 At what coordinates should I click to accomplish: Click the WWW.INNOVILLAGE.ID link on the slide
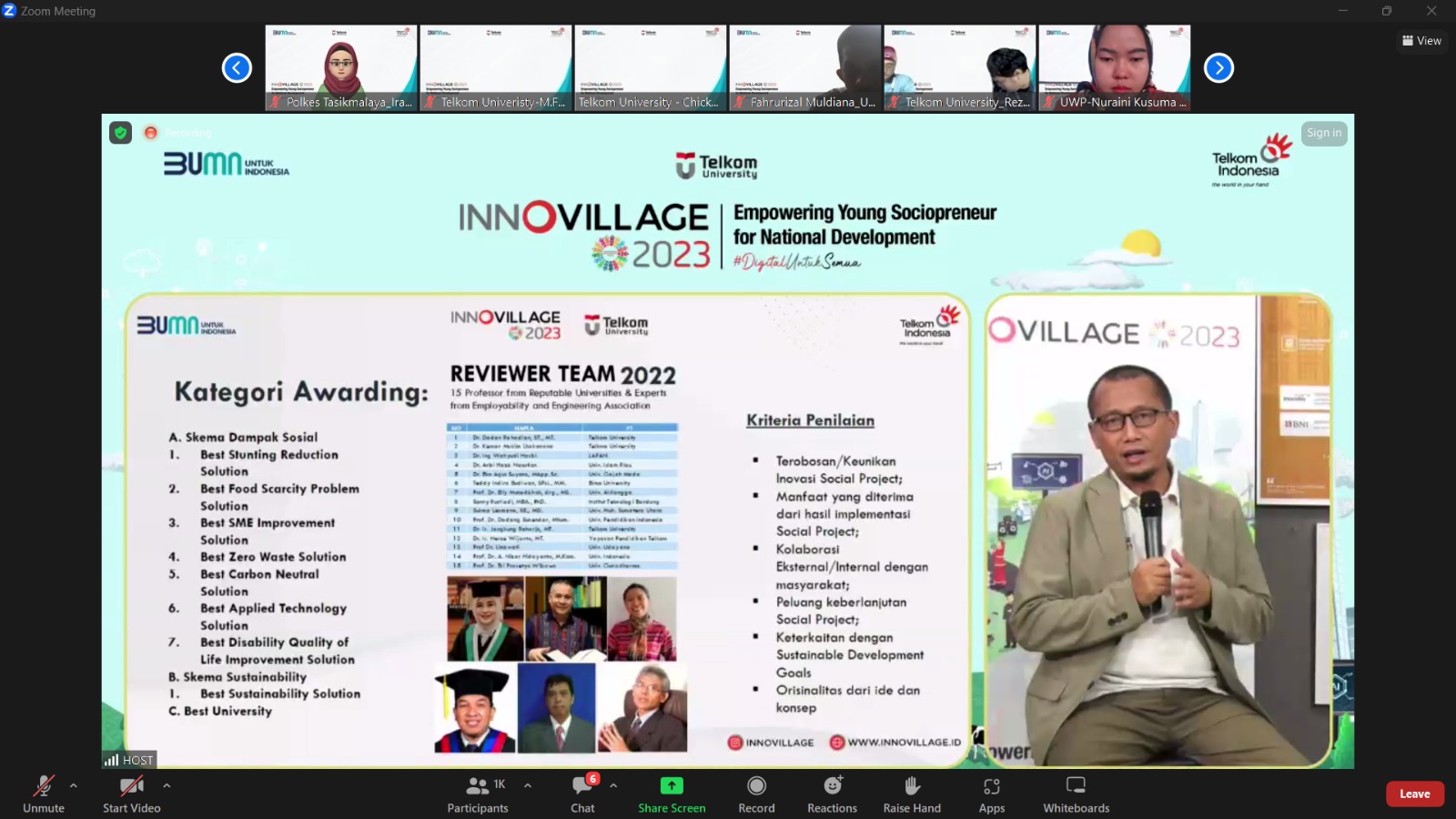tap(895, 743)
